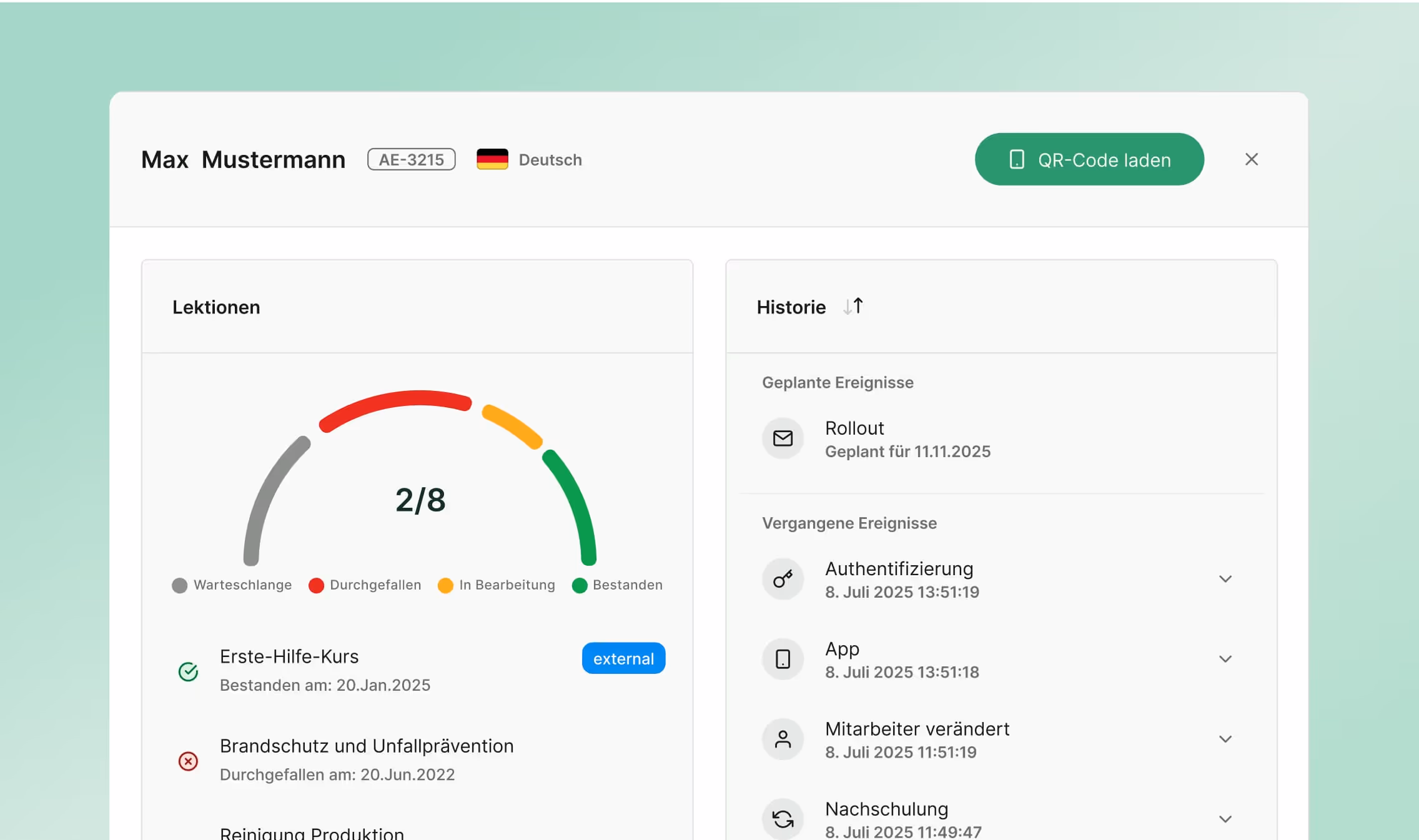The image size is (1419, 840).
Task: Click the AE-3215 employee ID tag
Action: coord(411,159)
